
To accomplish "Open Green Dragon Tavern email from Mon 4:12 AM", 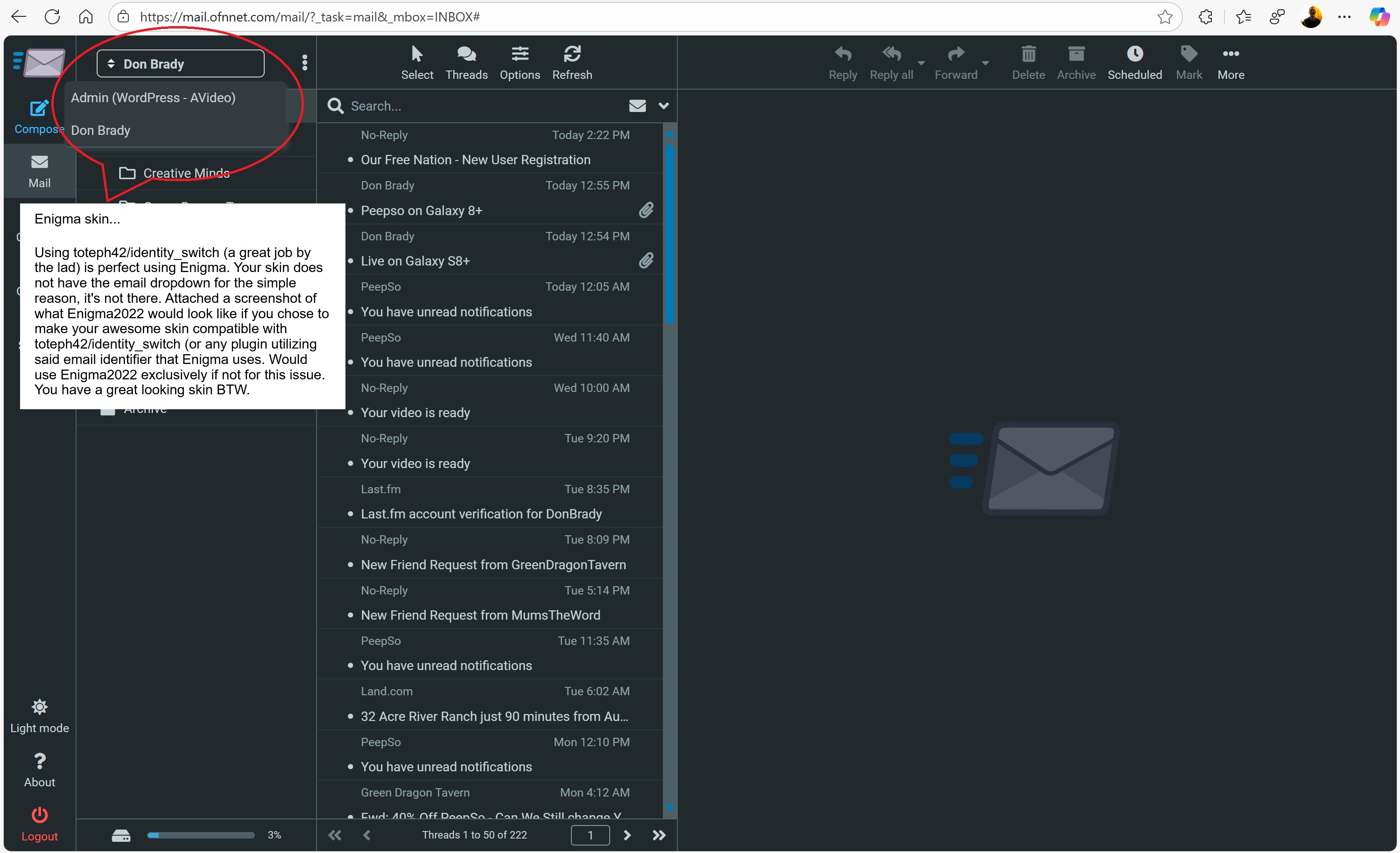I will (x=490, y=801).
